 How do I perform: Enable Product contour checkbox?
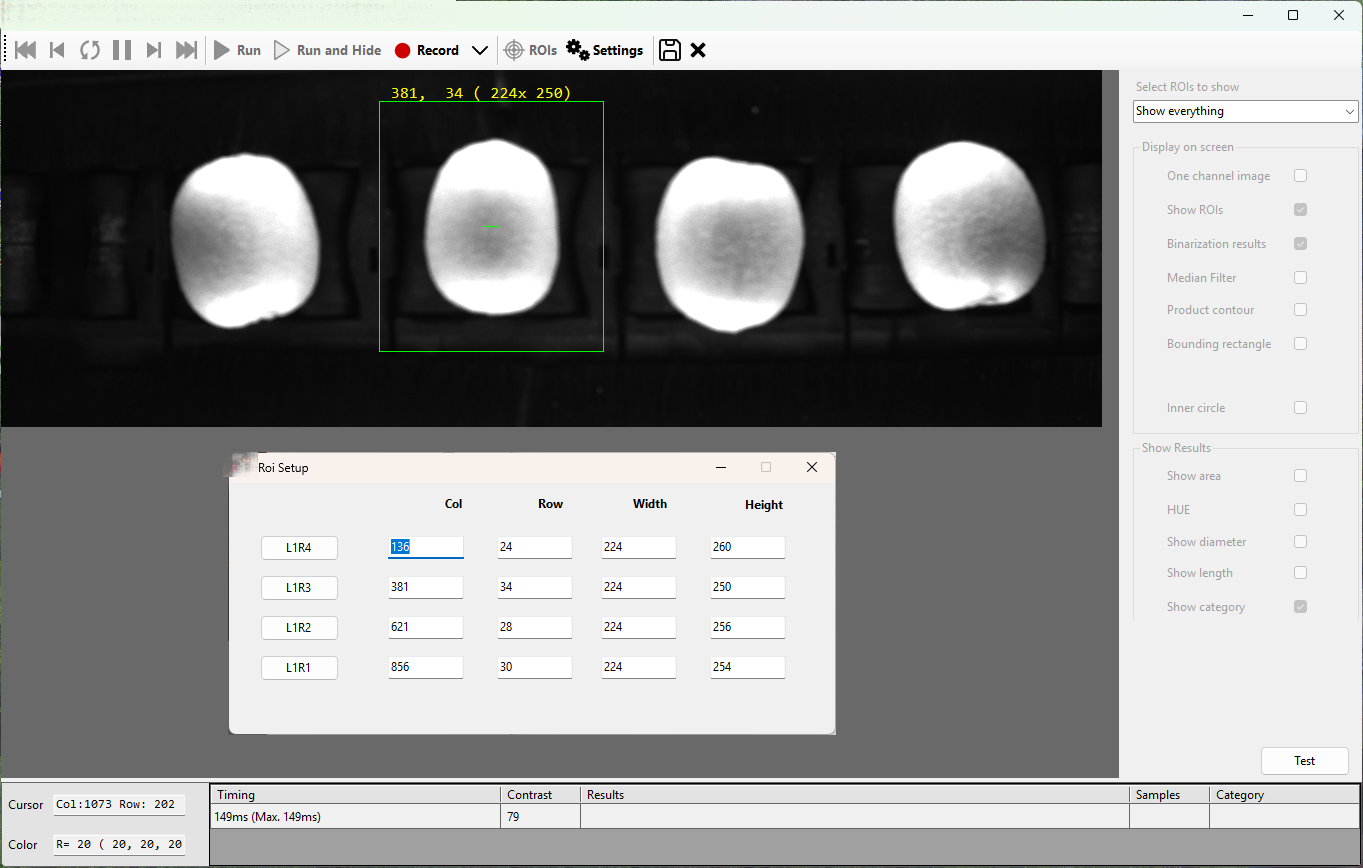pos(1300,310)
